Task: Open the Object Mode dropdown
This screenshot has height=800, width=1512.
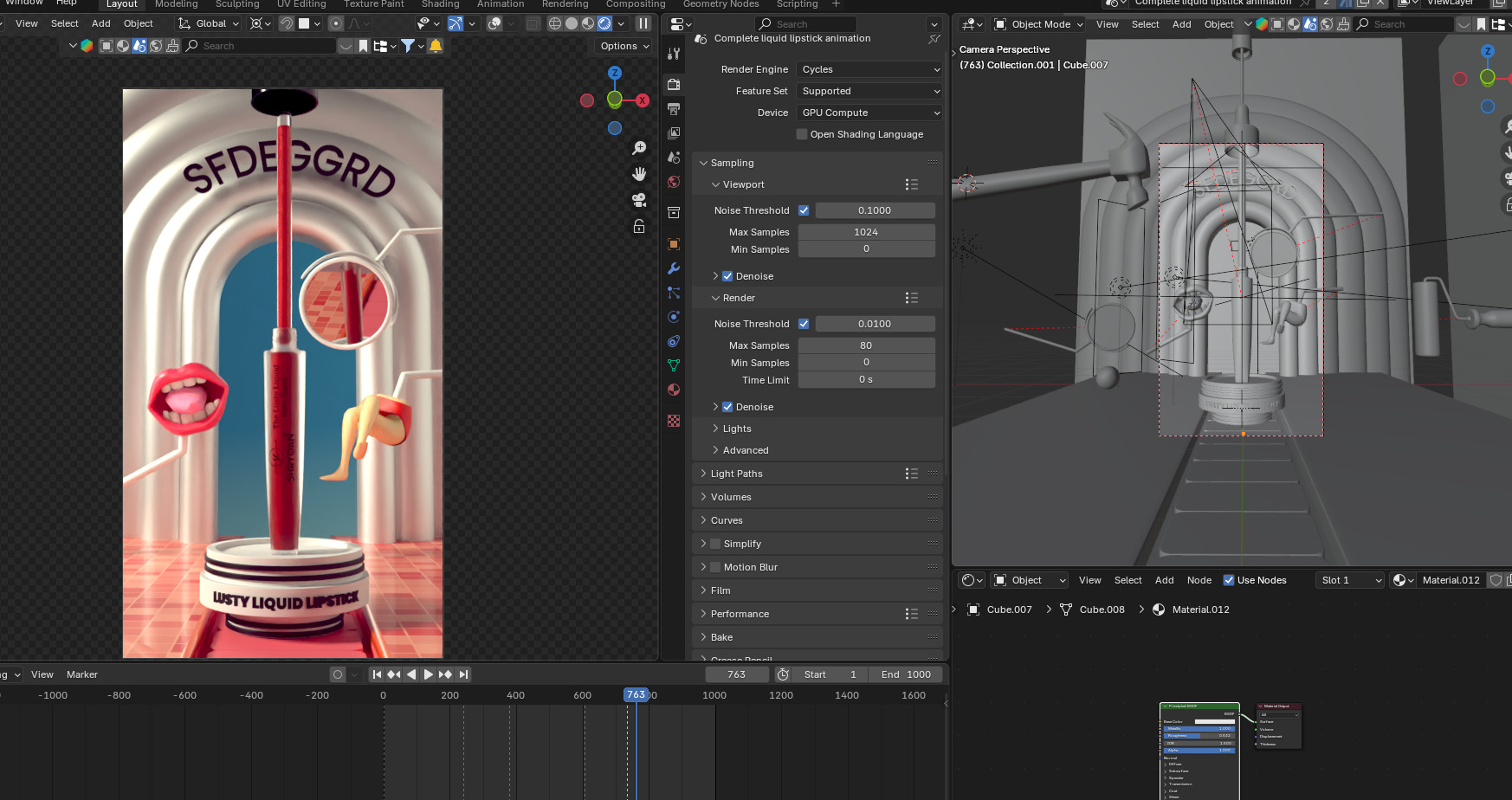Action: [x=1038, y=24]
